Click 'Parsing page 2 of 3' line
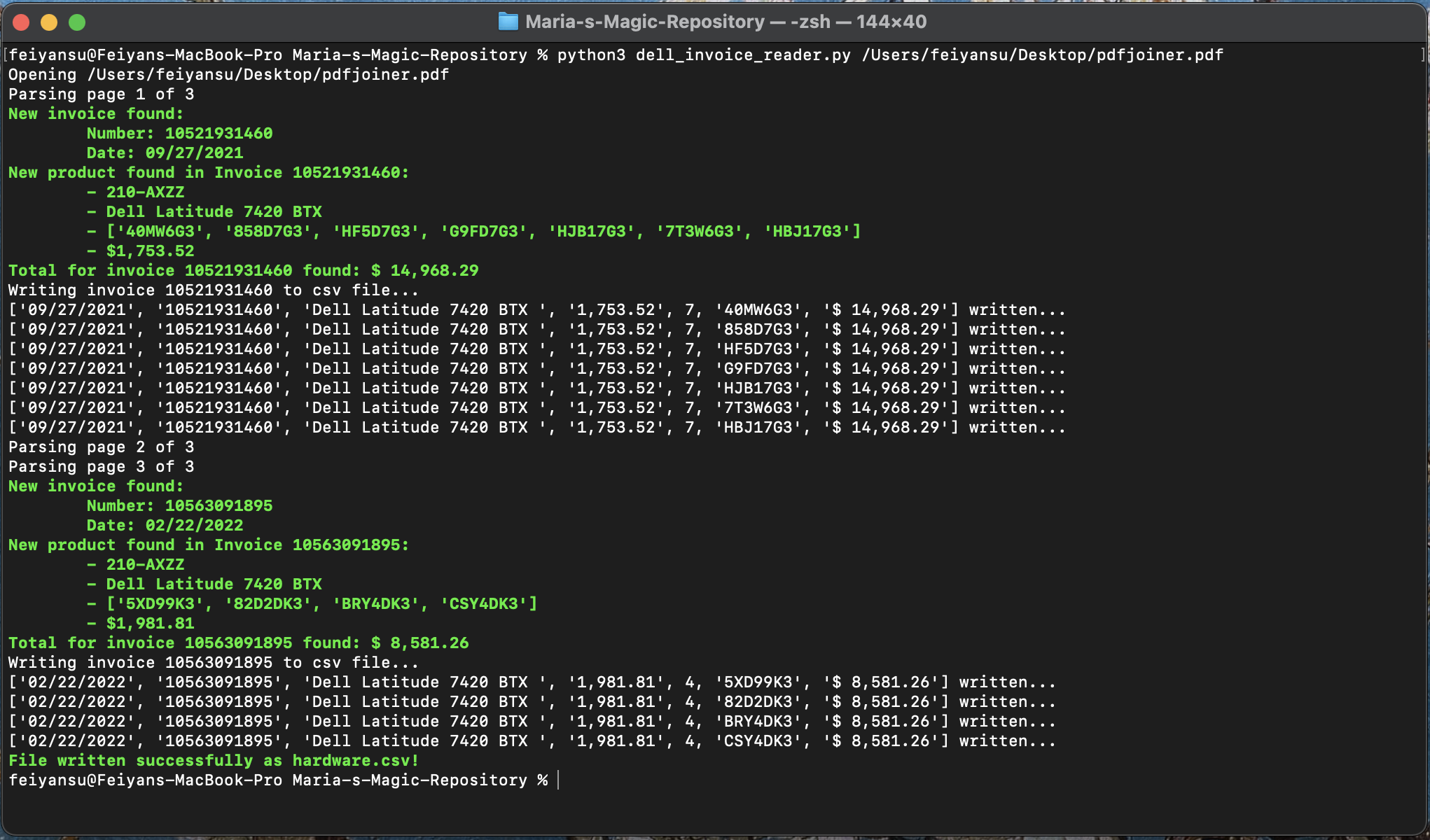This screenshot has height=840, width=1430. pos(102,447)
